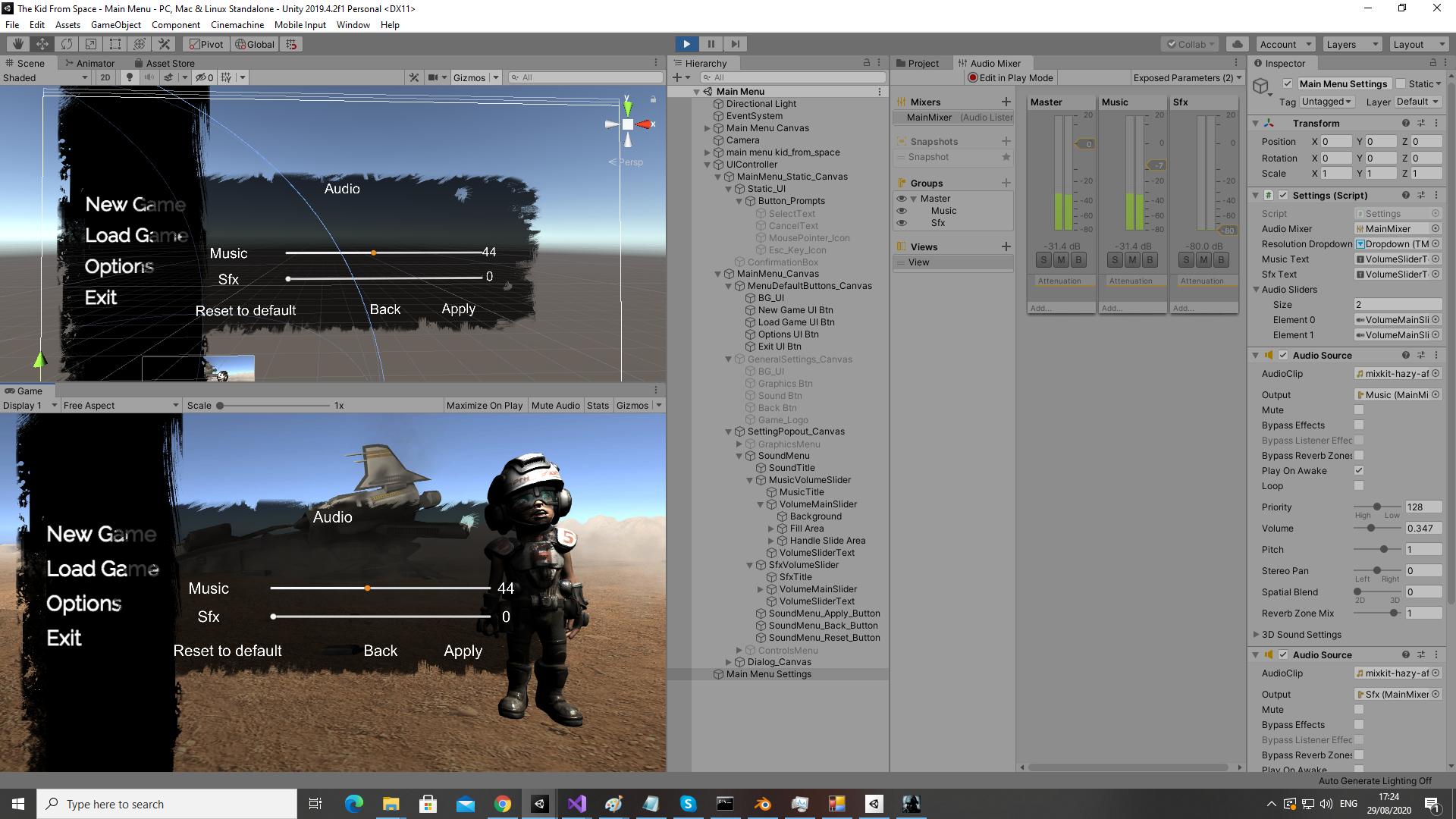Switch to the Project tab
This screenshot has height=819, width=1456.
tap(922, 63)
